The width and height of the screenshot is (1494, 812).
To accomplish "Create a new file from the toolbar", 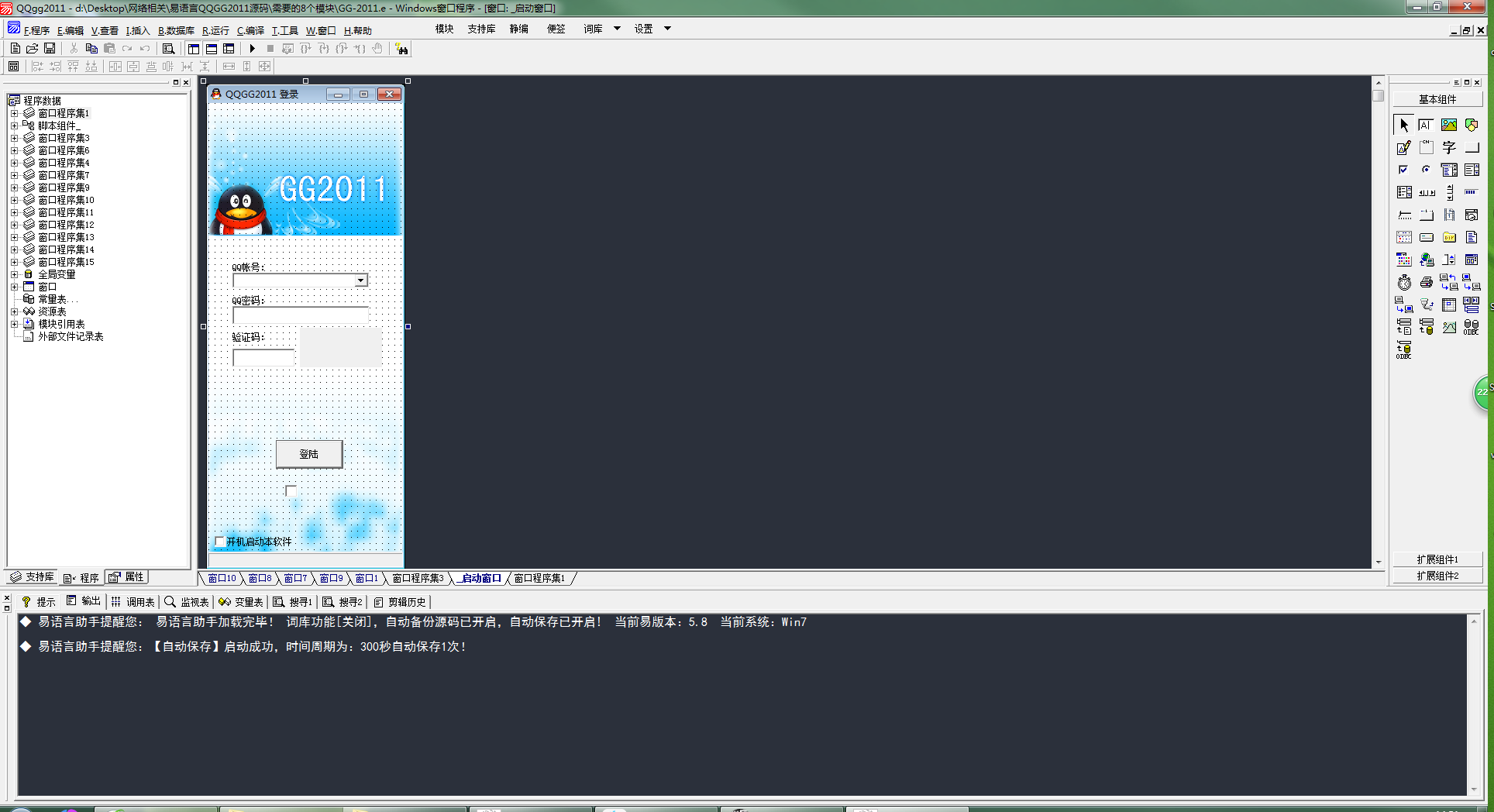I will [x=15, y=48].
